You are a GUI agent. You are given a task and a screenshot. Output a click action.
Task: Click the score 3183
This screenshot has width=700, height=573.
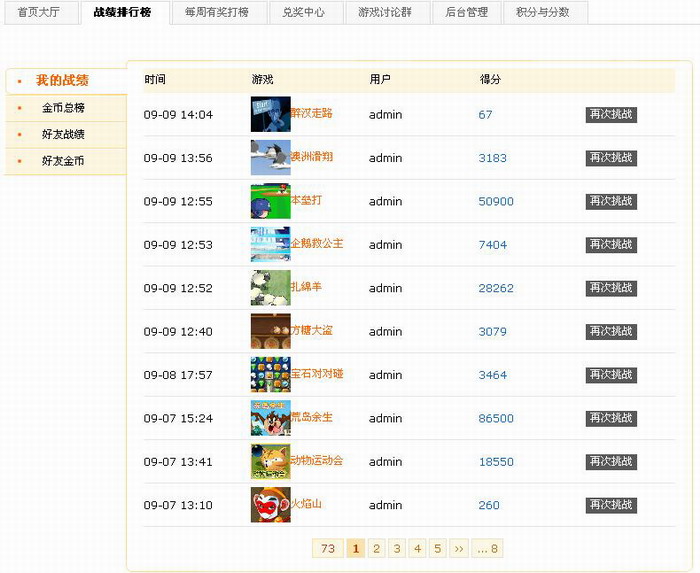pos(492,158)
